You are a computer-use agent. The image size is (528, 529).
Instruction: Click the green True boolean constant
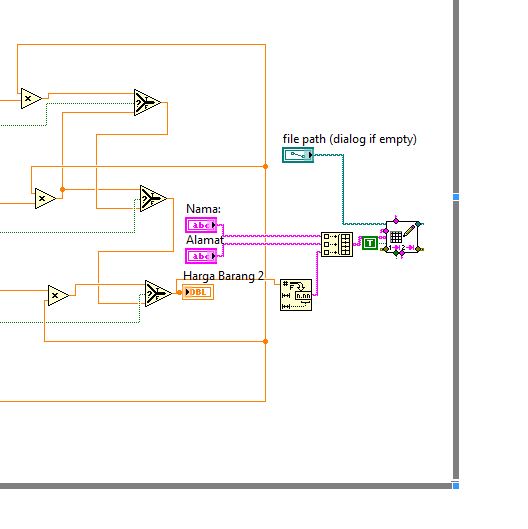(370, 243)
